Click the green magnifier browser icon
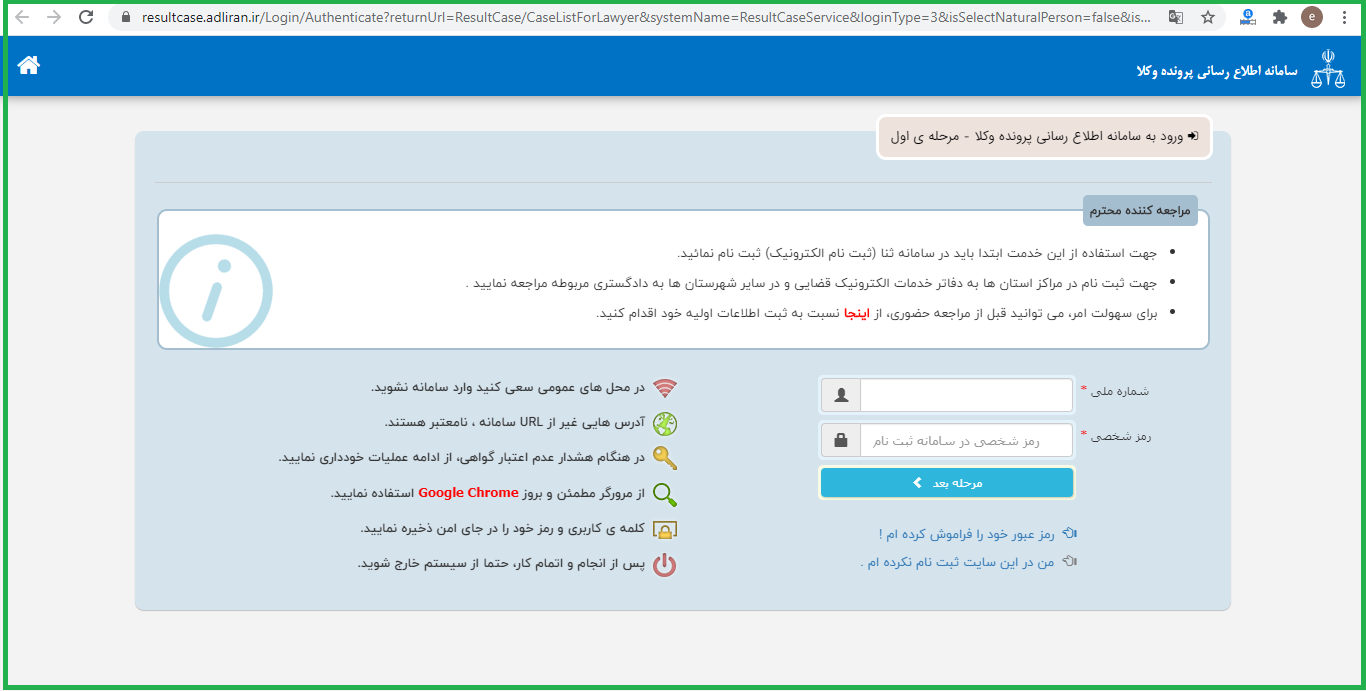 tap(665, 494)
